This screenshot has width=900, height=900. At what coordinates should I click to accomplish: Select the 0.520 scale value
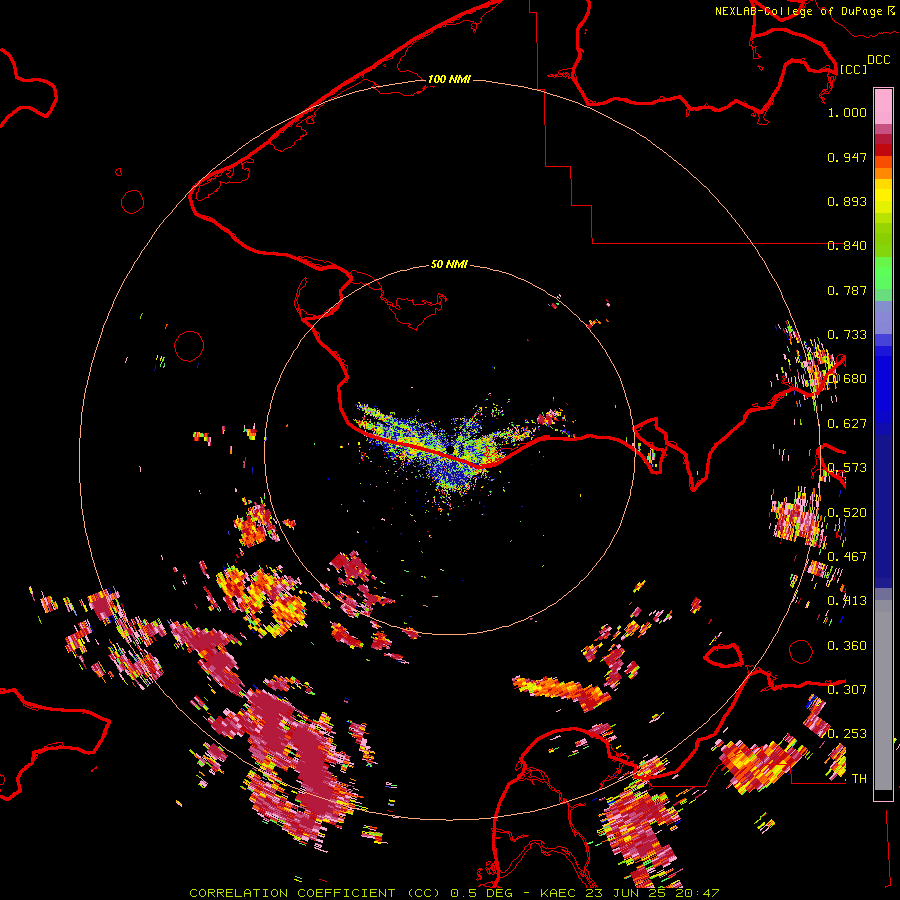[x=847, y=513]
